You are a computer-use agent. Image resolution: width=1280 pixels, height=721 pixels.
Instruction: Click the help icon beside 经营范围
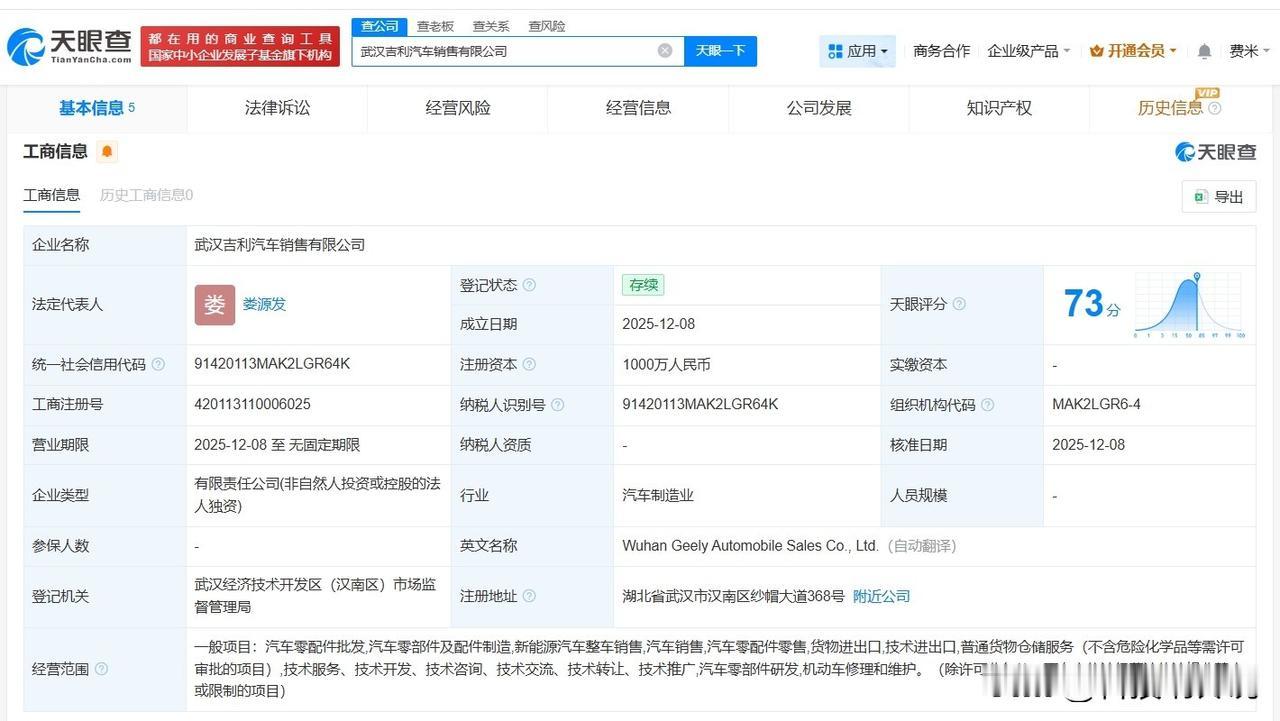[x=100, y=670]
